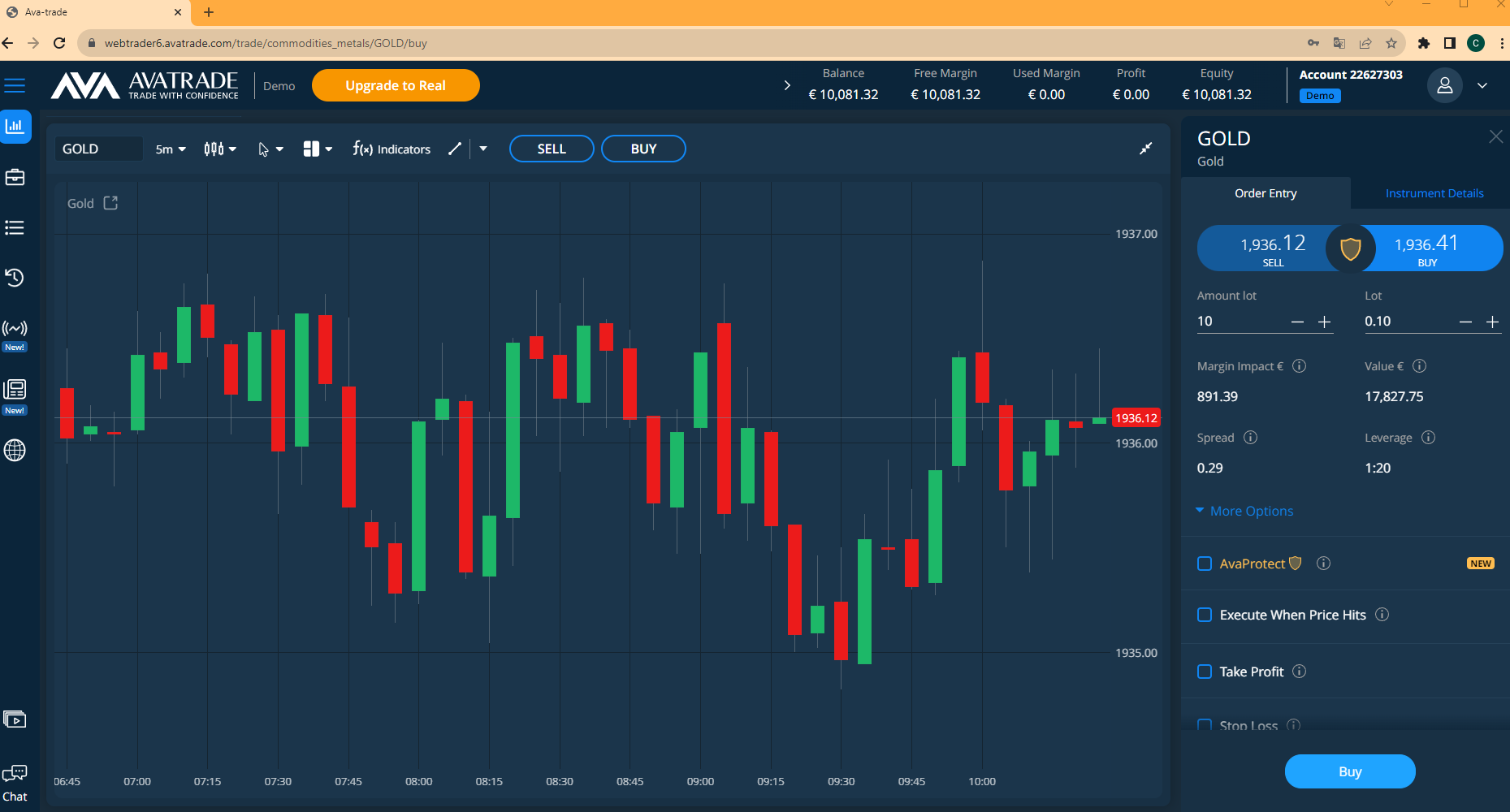This screenshot has height=812, width=1510.
Task: Open the signals icon marked New
Action: click(x=15, y=329)
